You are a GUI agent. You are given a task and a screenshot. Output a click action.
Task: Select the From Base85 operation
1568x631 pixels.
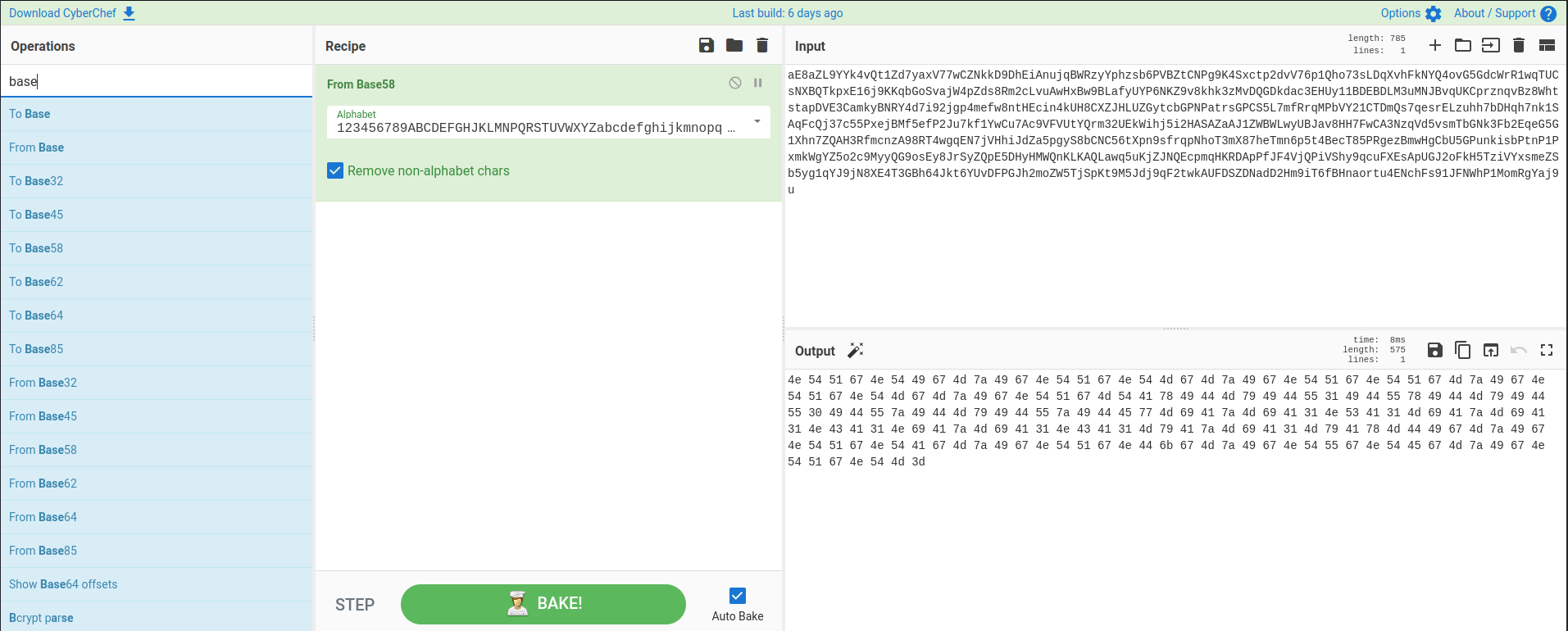tap(156, 551)
